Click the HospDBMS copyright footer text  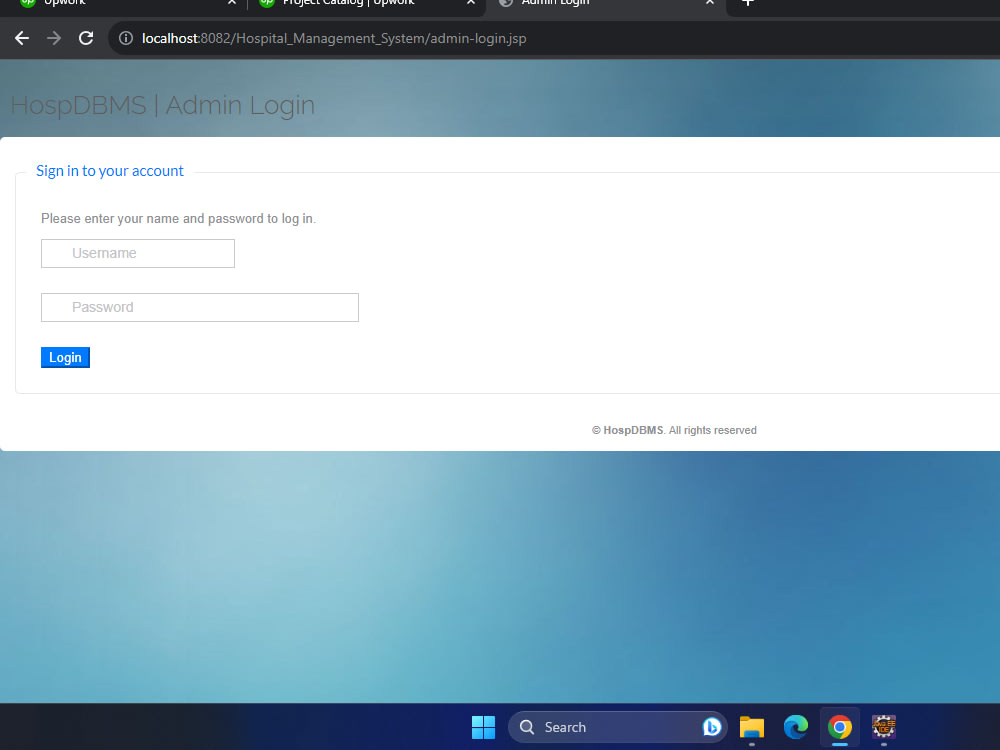(674, 430)
